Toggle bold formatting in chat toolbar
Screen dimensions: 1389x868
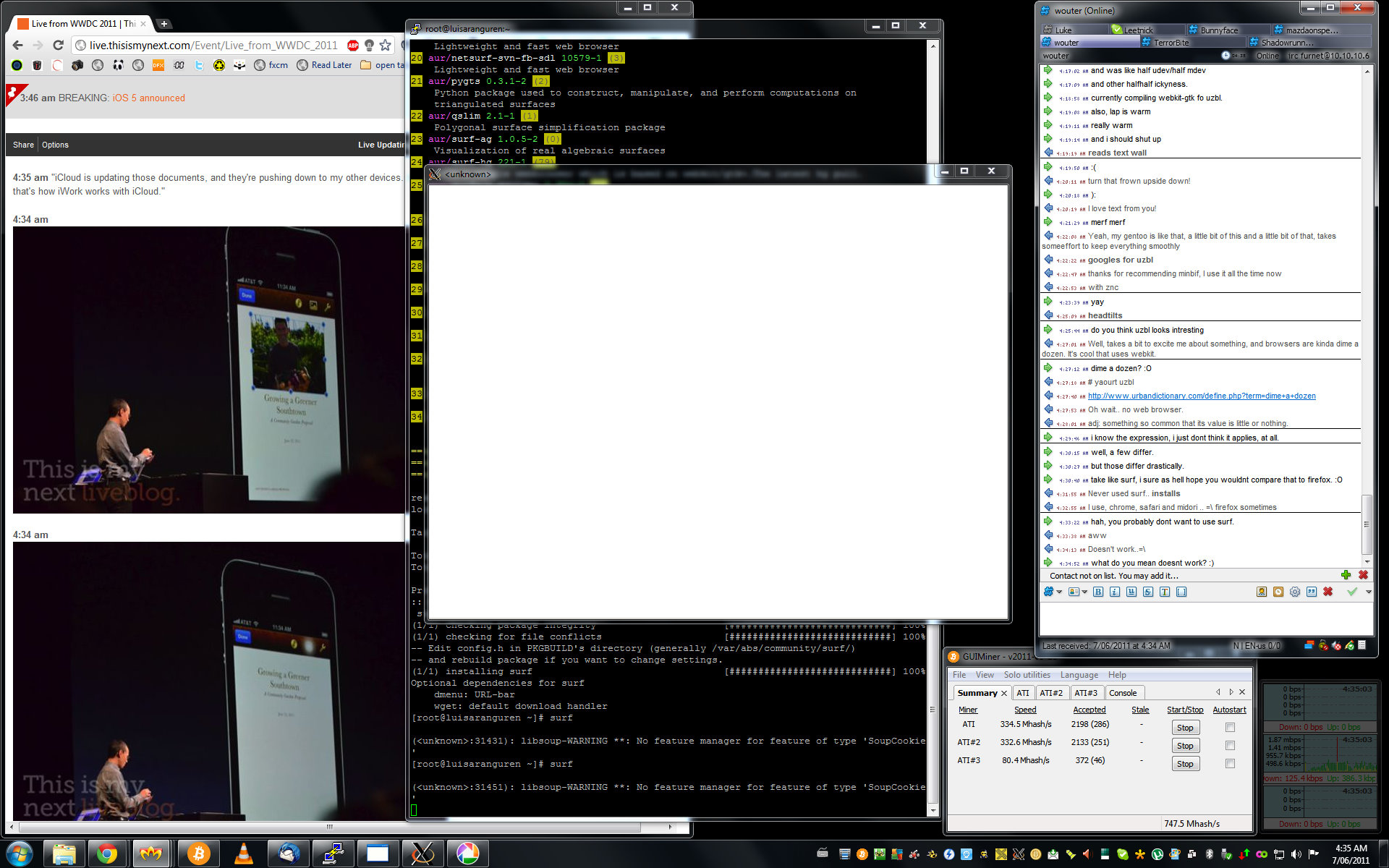point(1098,592)
